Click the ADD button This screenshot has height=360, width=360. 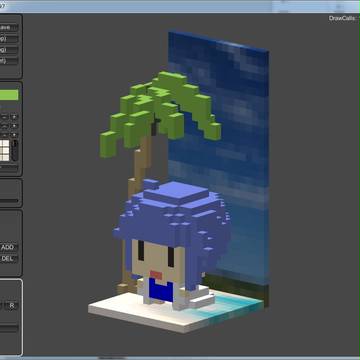click(8, 247)
